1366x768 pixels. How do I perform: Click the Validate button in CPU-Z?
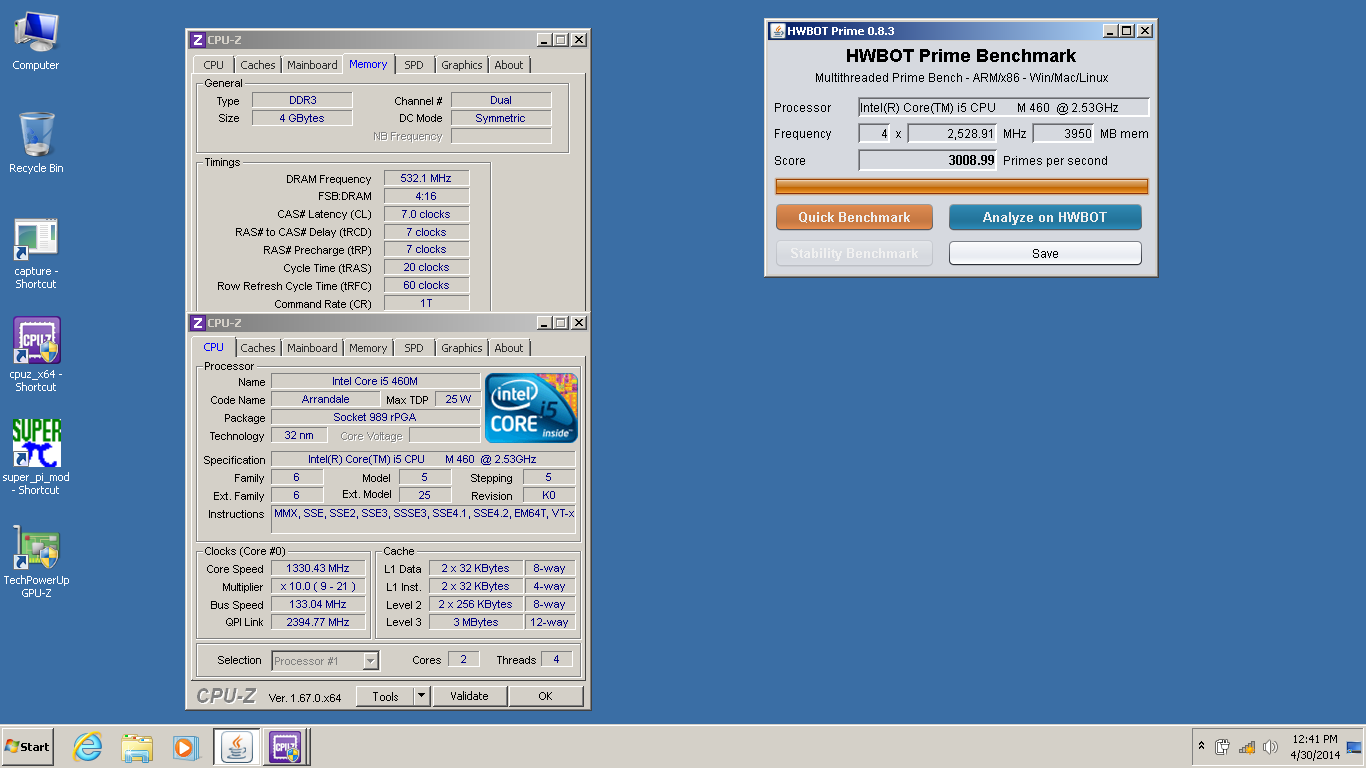469,696
